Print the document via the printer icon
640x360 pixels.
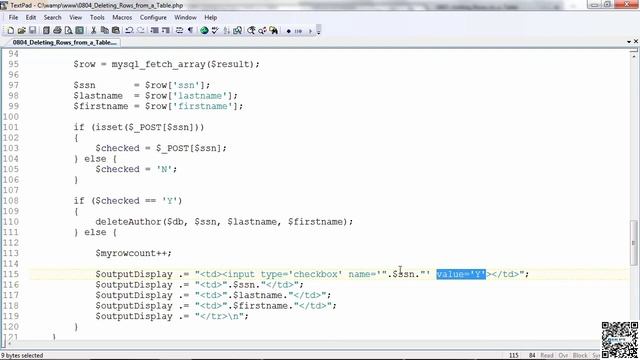click(57, 31)
